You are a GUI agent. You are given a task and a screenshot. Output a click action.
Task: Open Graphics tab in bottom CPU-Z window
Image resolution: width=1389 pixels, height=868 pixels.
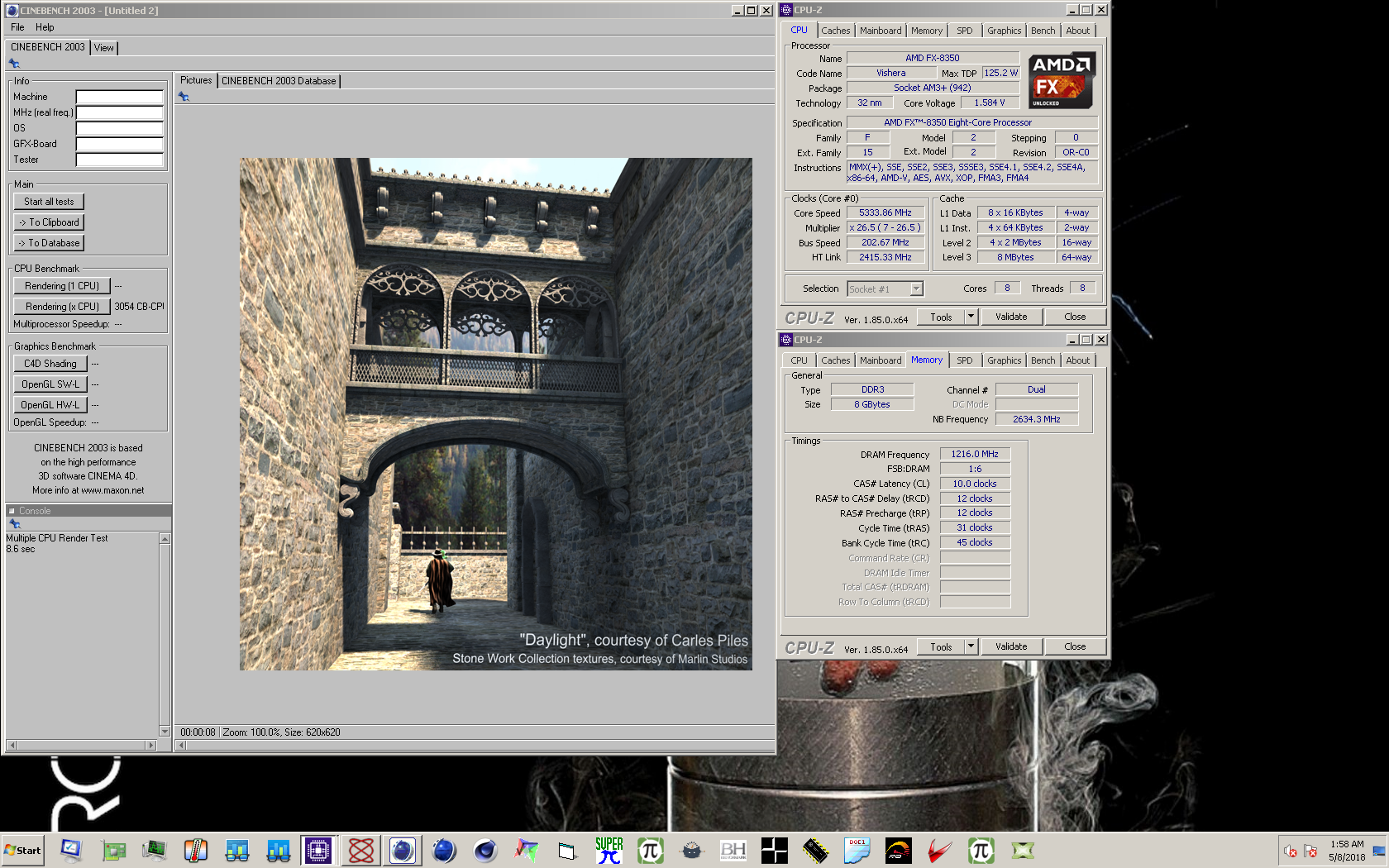(x=1004, y=360)
